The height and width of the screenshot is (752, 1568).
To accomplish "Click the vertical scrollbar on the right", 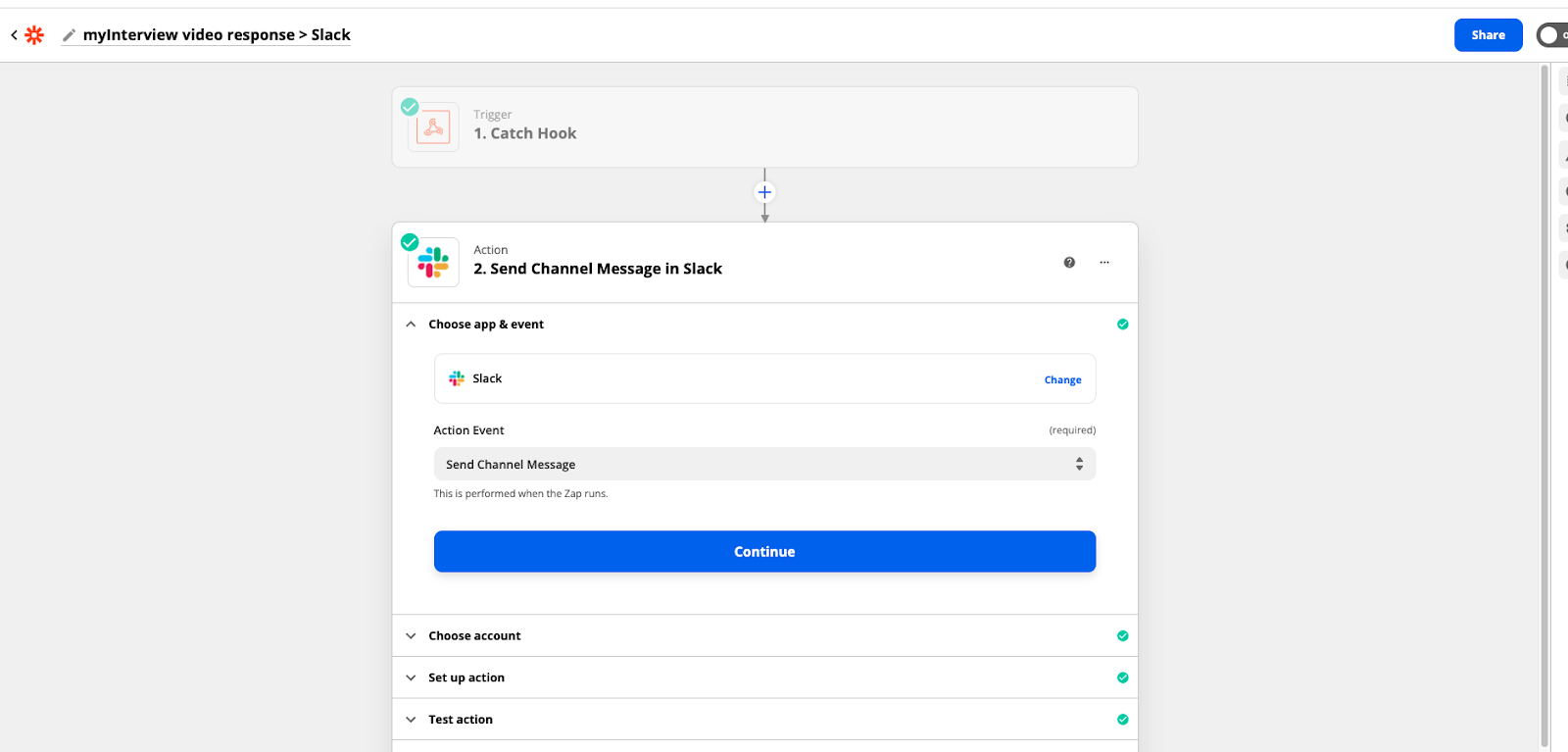I will click(x=1544, y=392).
